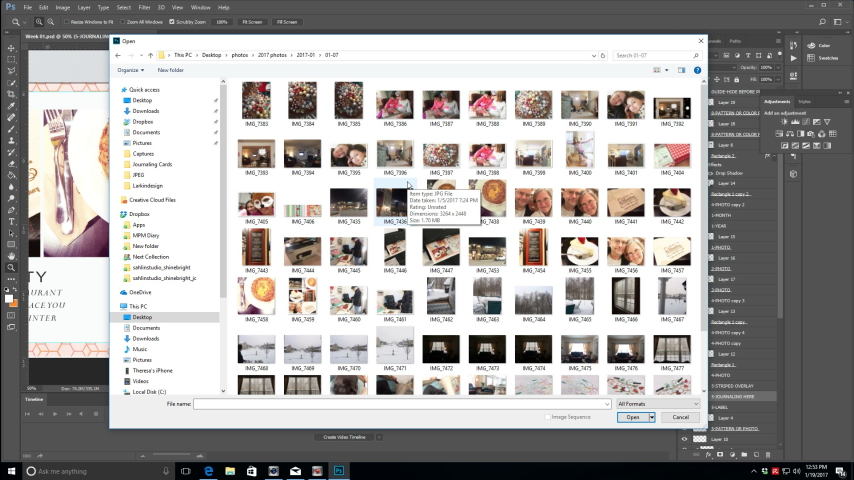
Task: Open the view options dropdown arrow
Action: pos(667,70)
